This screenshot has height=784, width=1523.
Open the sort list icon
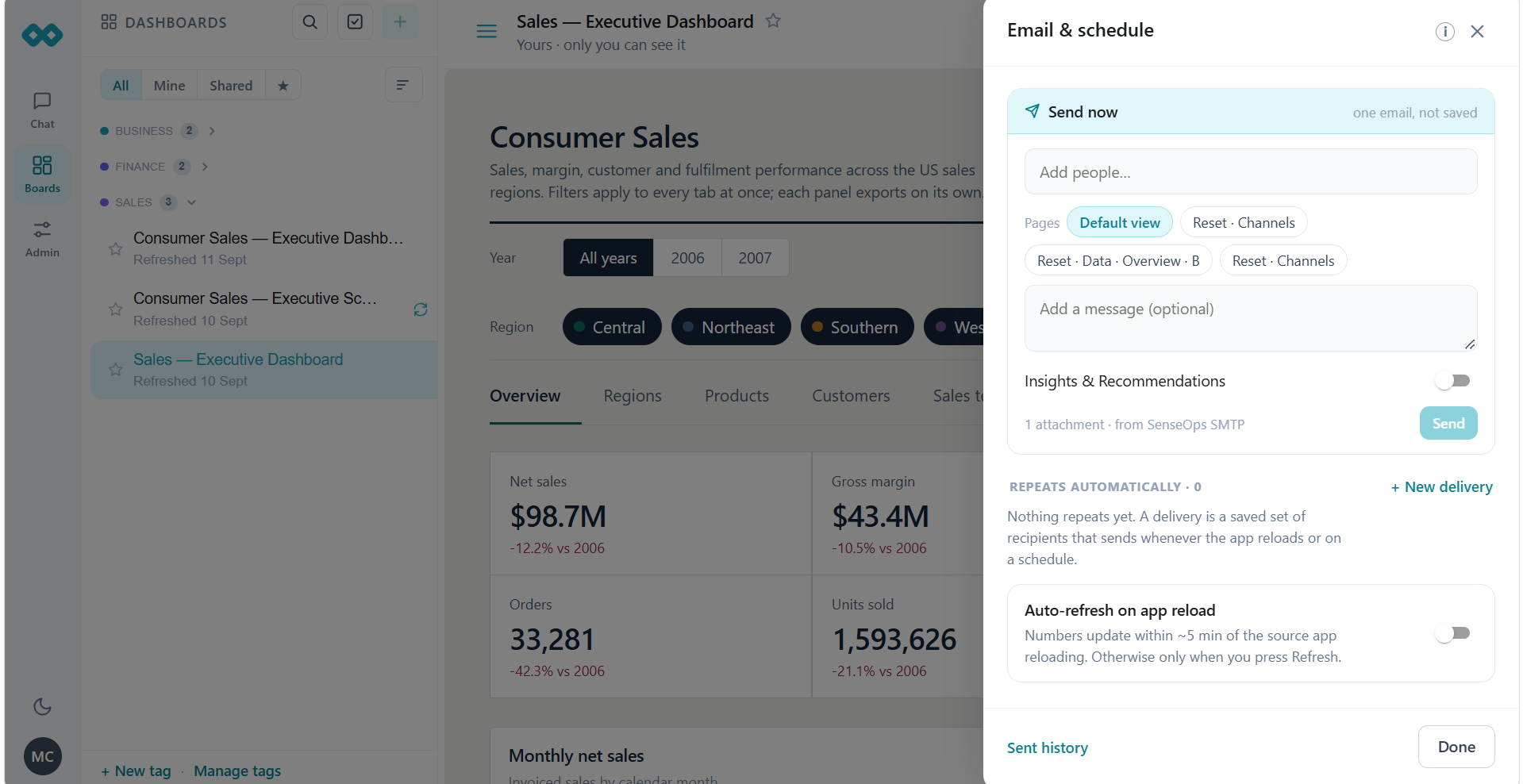coord(403,85)
